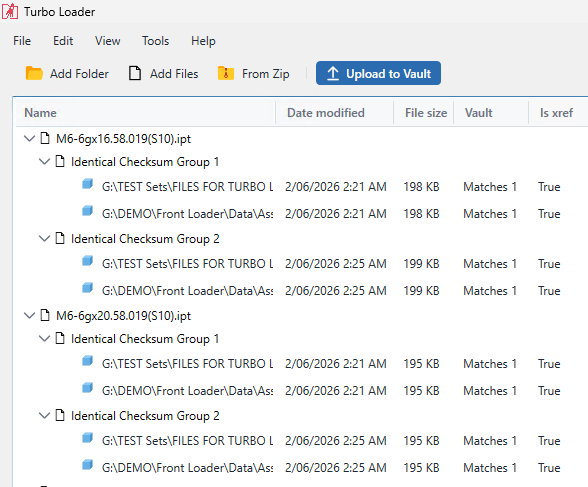Click Matches 1 in the 198 KB TEST Sets row

[x=490, y=186]
